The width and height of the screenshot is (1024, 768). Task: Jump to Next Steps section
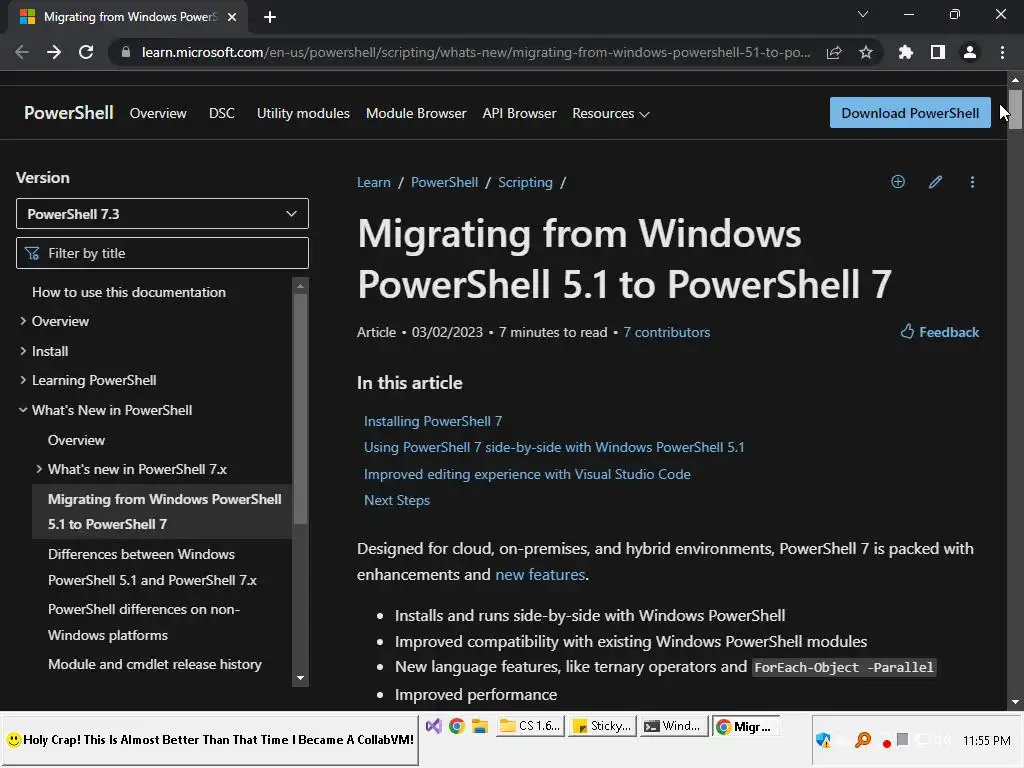[396, 500]
